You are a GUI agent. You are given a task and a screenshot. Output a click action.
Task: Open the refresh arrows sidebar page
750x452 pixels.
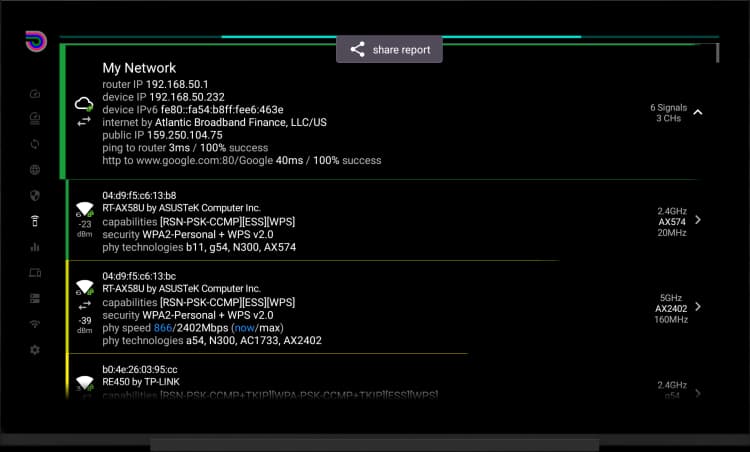[35, 144]
